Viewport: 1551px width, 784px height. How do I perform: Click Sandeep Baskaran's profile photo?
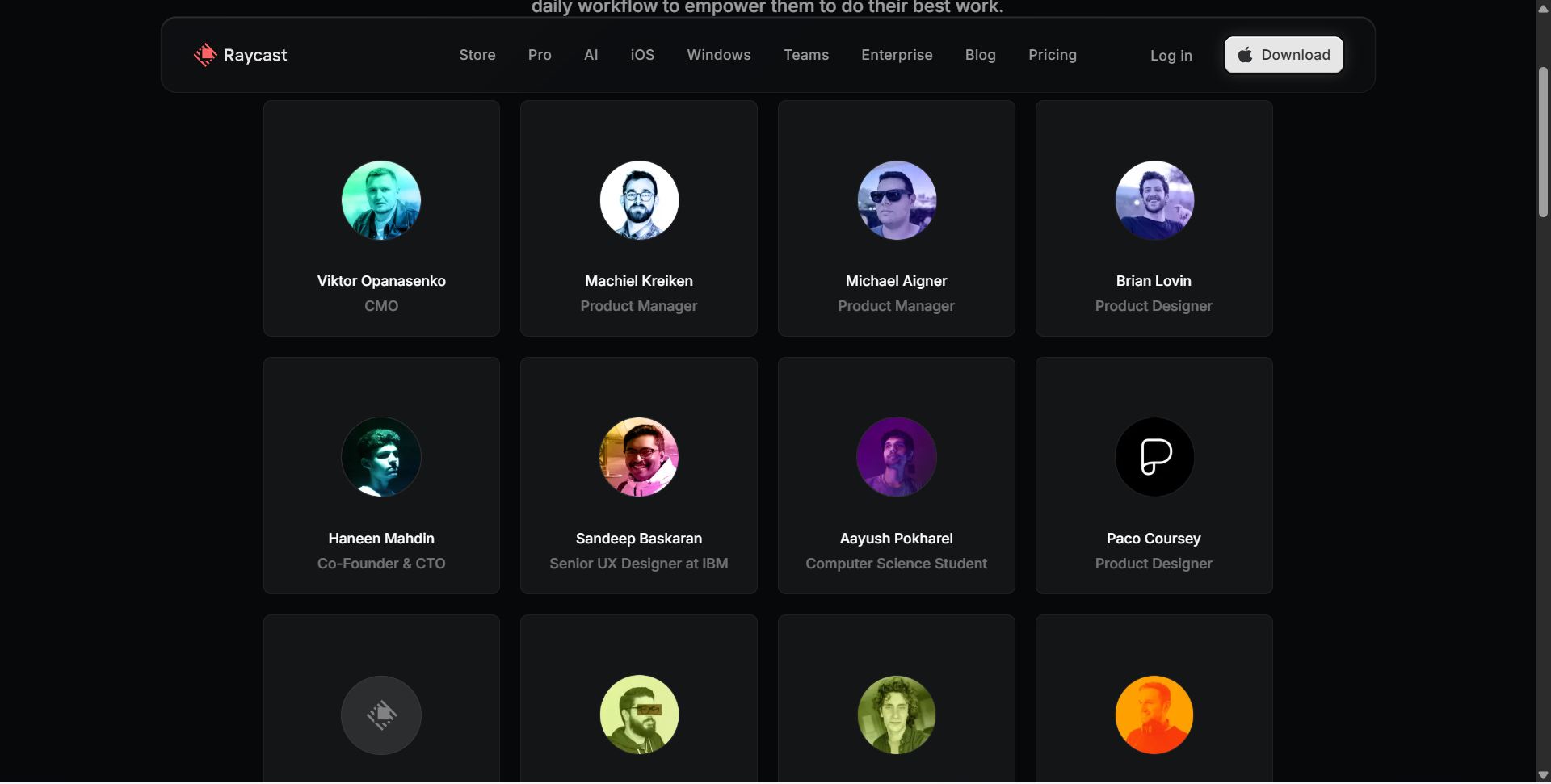coord(639,457)
